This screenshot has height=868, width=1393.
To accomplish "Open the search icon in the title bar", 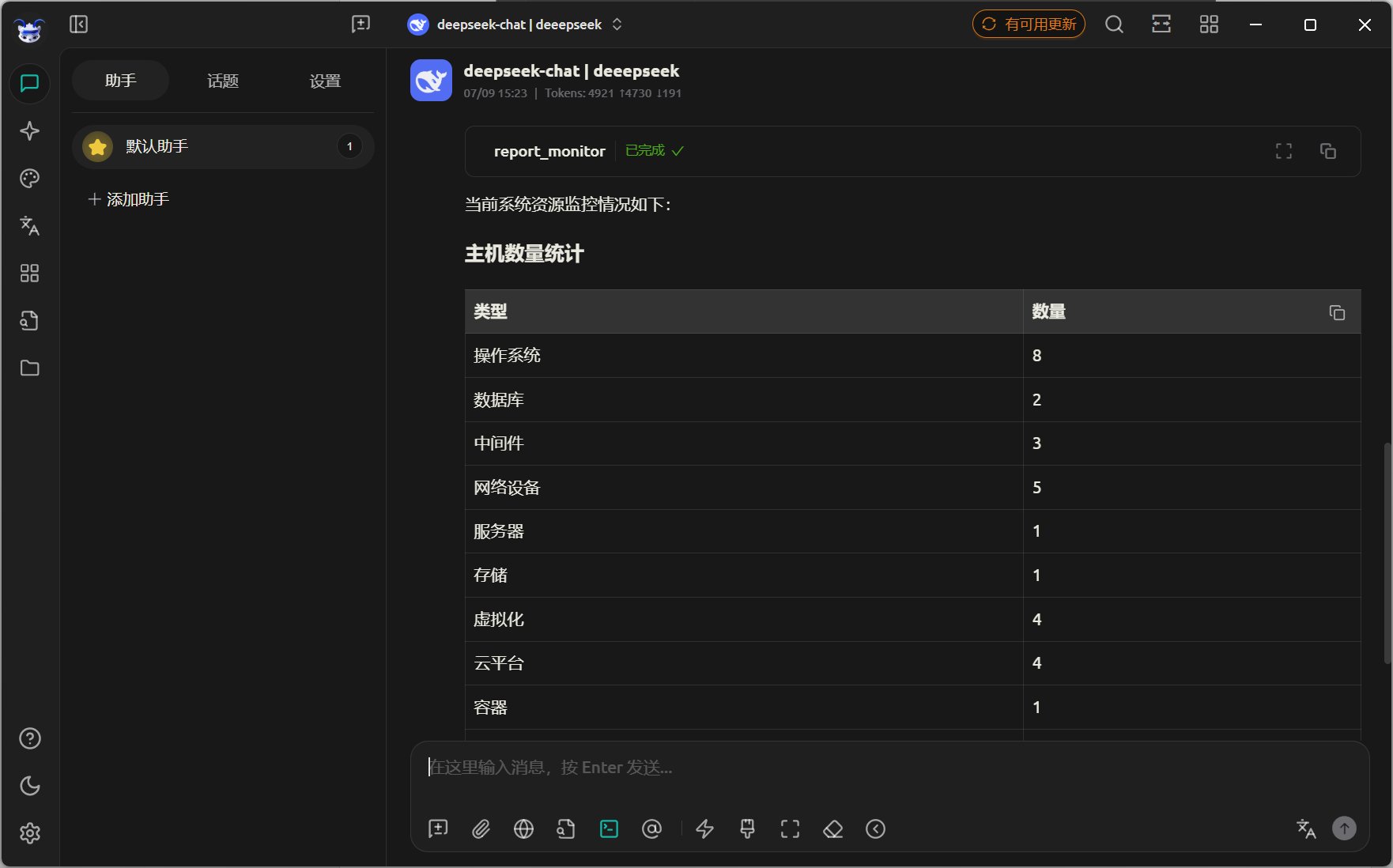I will tap(1114, 25).
